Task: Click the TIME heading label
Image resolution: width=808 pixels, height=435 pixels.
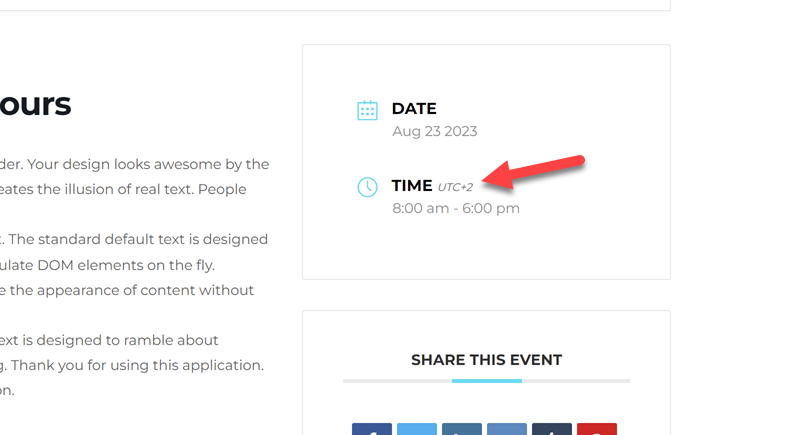Action: [412, 185]
